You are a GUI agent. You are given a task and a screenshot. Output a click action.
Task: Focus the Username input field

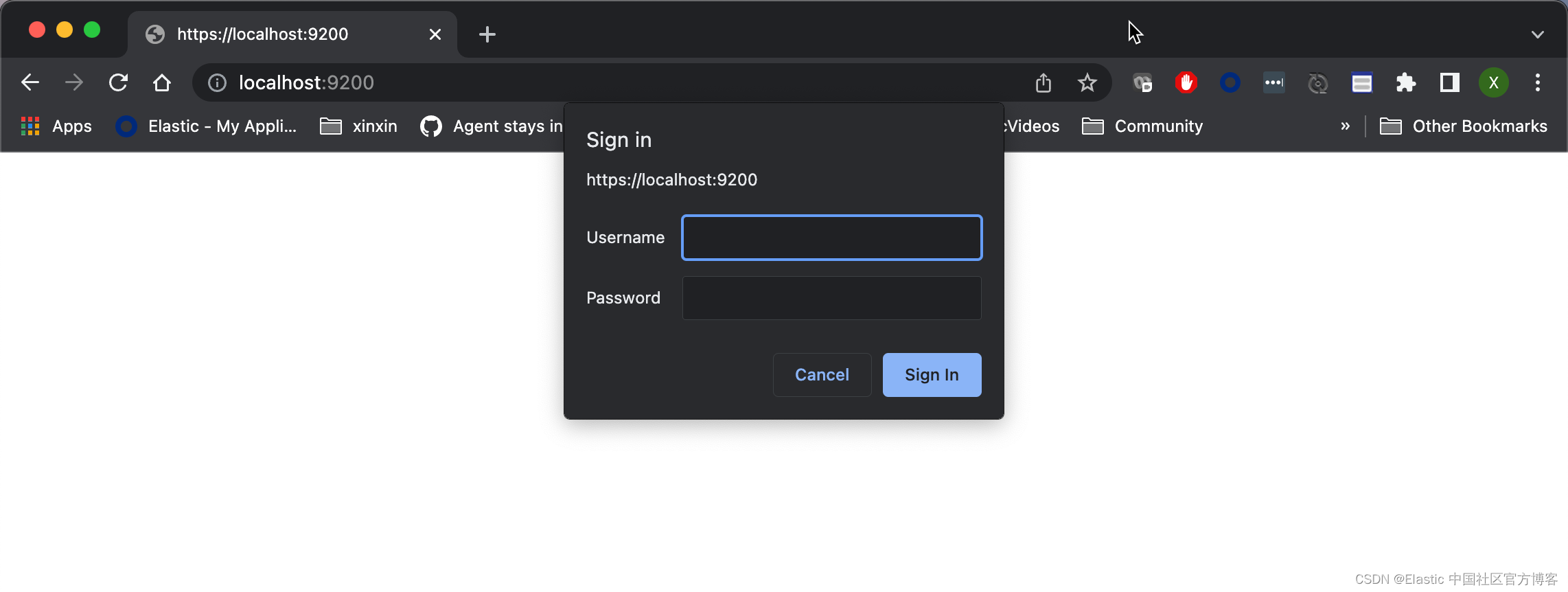pyautogui.click(x=831, y=238)
